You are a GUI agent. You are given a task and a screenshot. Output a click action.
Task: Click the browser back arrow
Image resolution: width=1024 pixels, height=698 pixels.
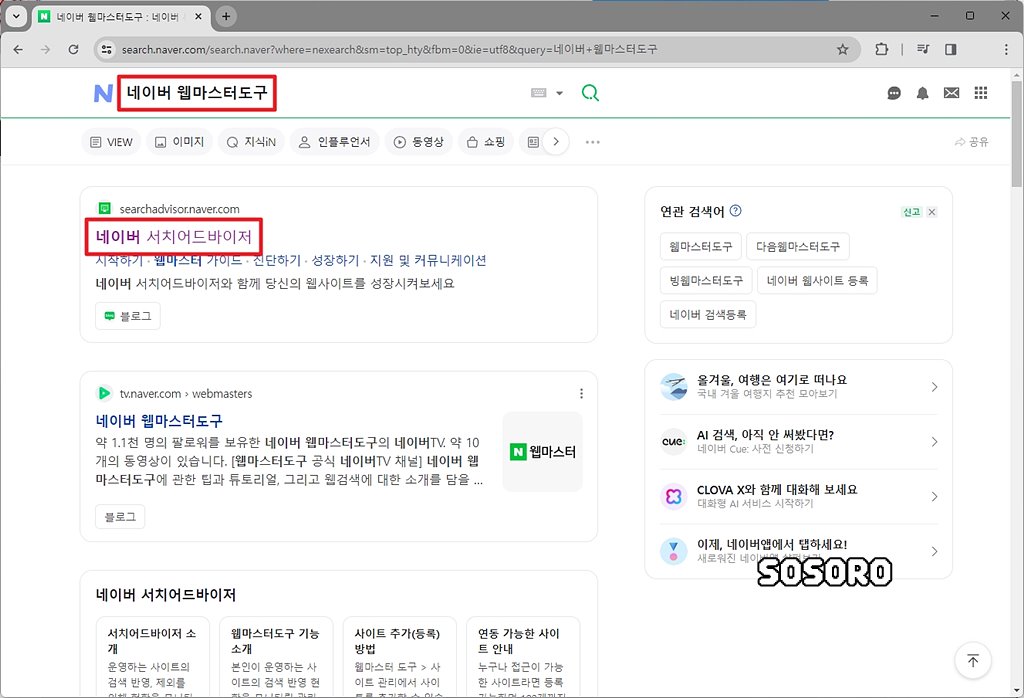click(x=18, y=50)
